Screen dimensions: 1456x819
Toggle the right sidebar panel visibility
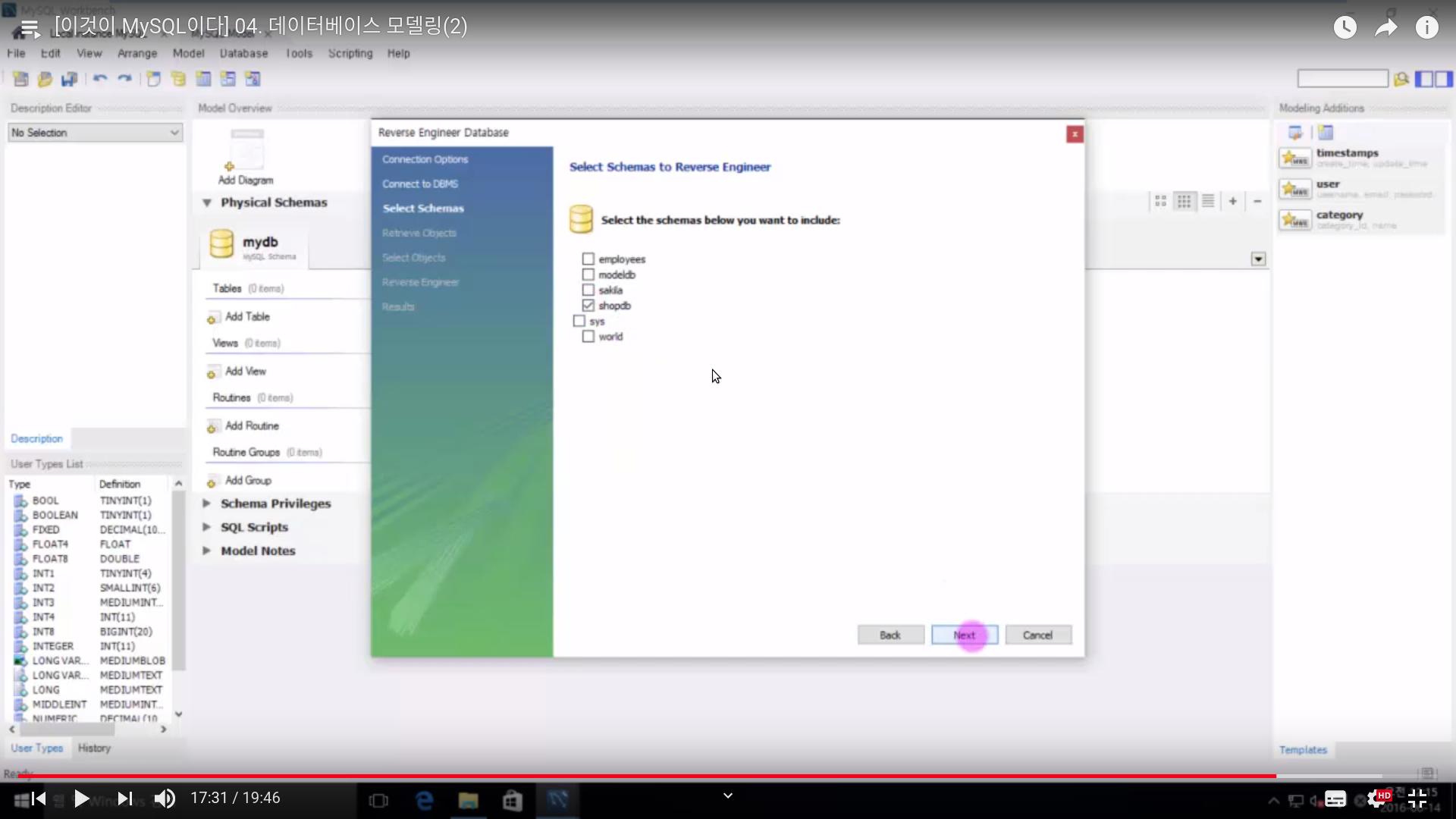(x=1444, y=79)
